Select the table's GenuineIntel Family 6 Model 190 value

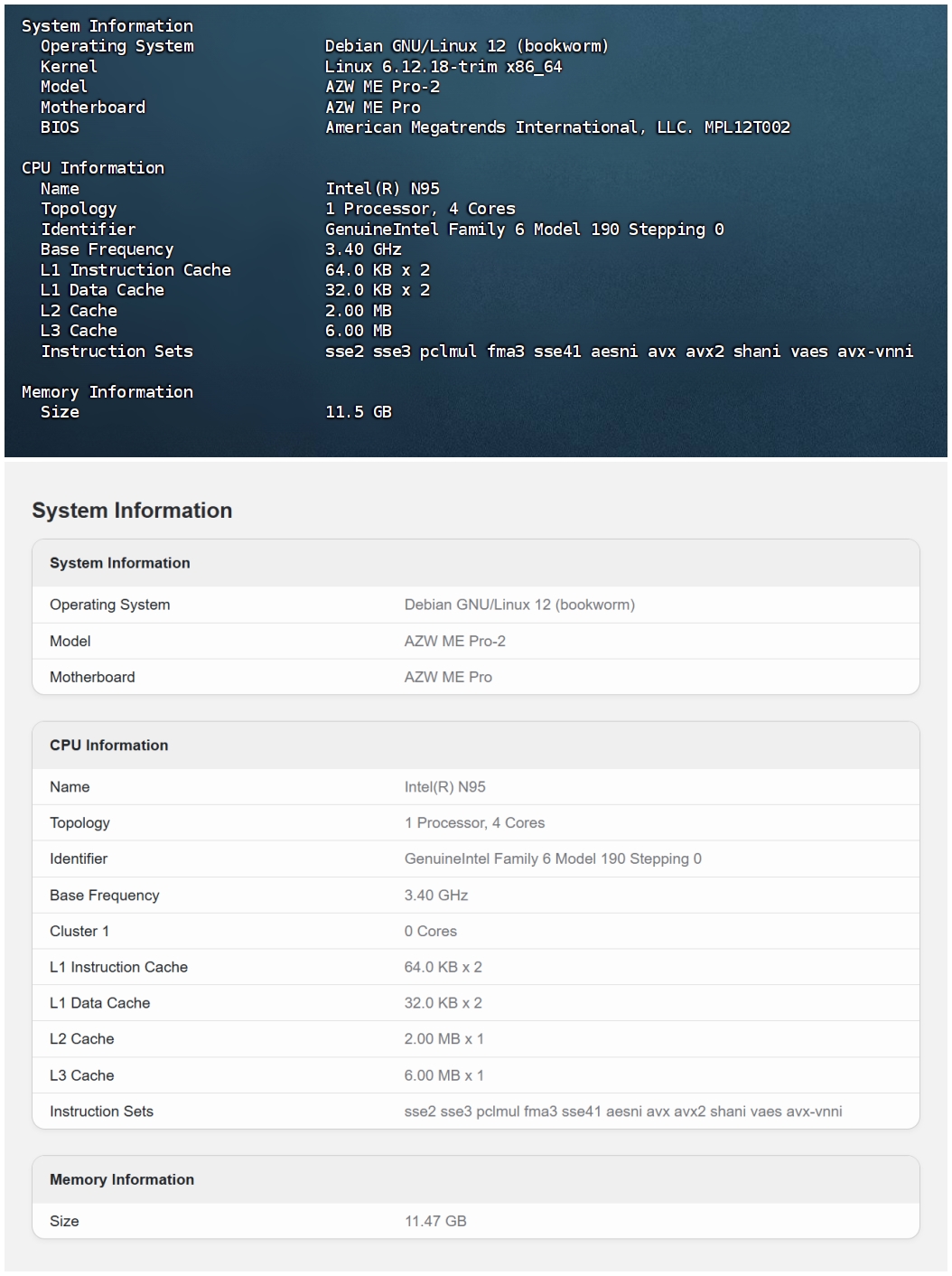click(553, 859)
